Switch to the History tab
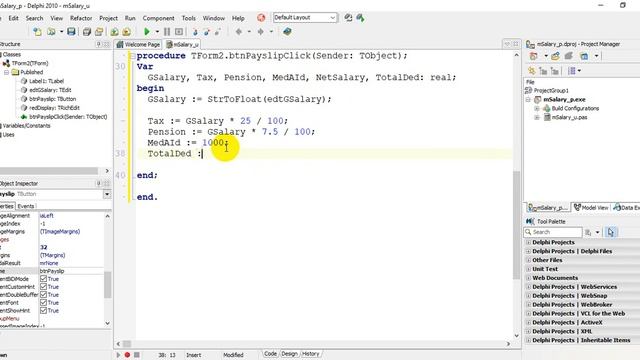This screenshot has height=360, width=640. (311, 354)
